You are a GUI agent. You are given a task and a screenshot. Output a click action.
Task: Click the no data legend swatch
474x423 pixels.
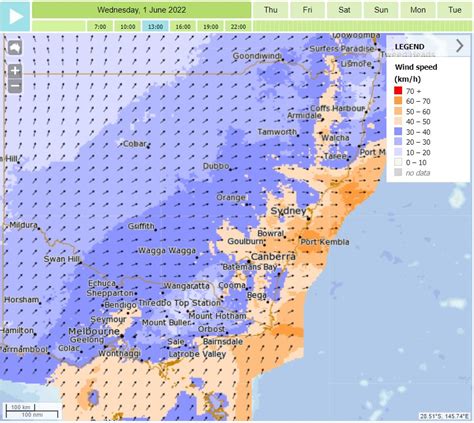pyautogui.click(x=398, y=172)
